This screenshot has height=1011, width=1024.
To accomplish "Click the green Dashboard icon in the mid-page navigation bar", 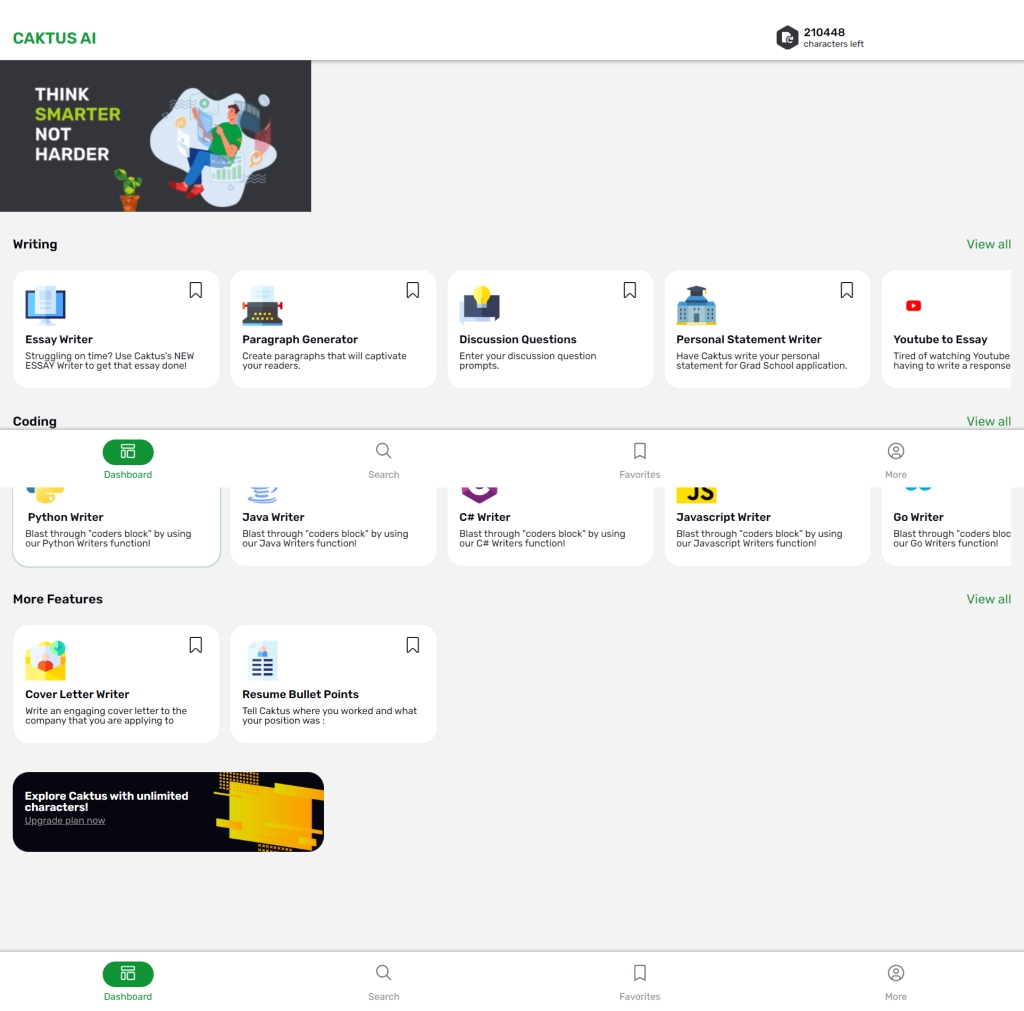I will coord(128,452).
